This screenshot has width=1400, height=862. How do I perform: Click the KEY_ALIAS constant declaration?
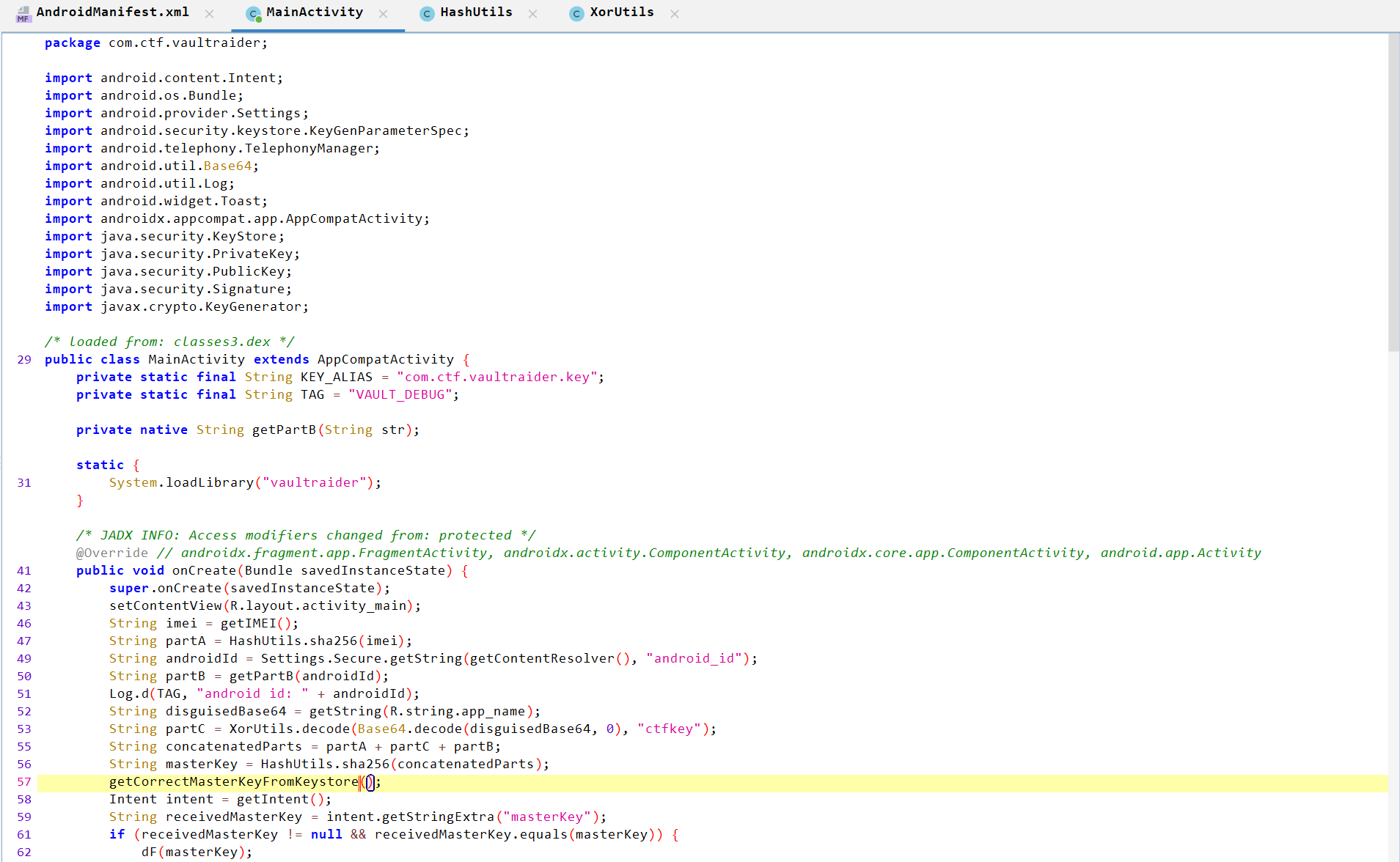point(336,377)
